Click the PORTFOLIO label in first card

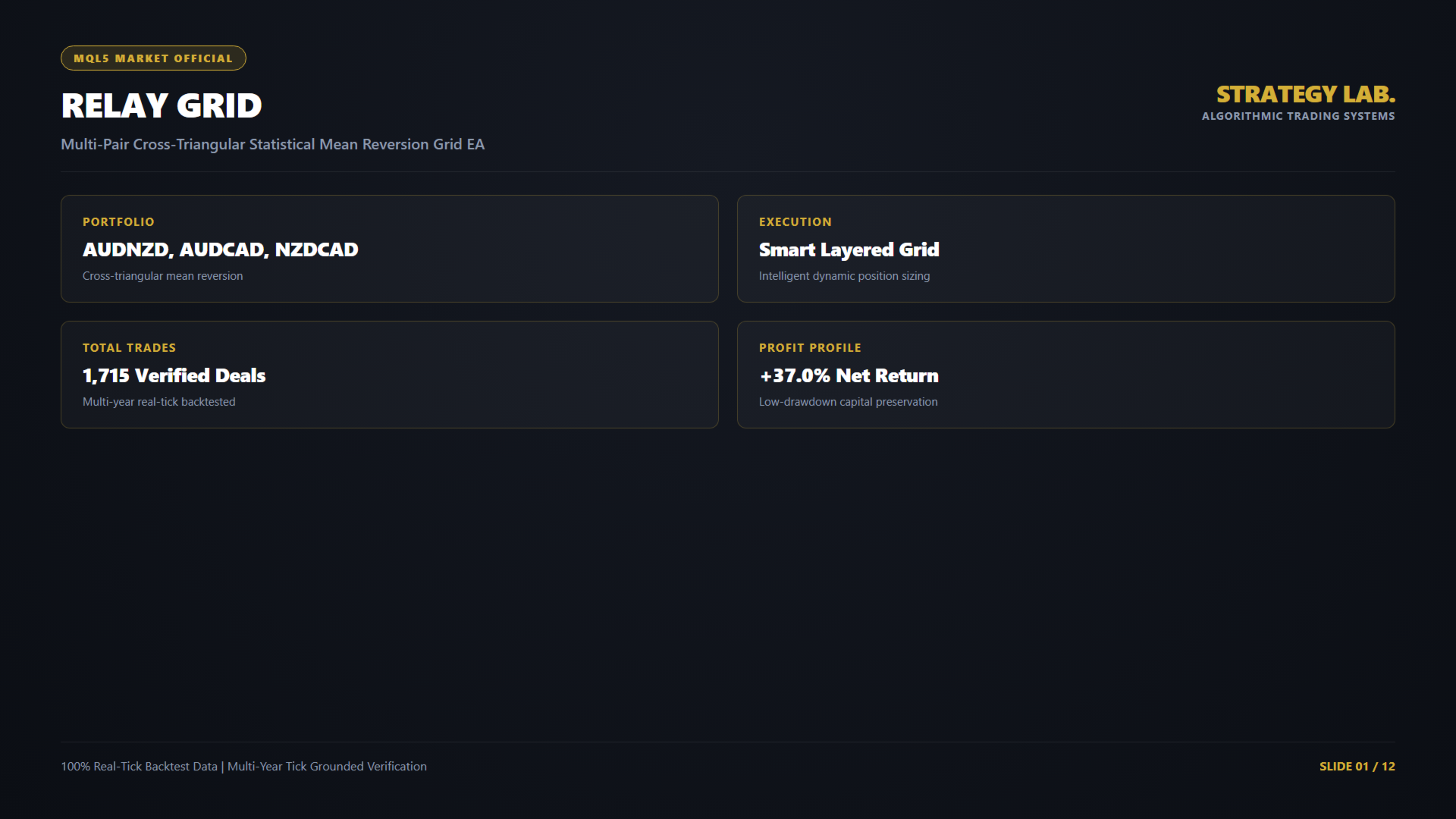[118, 222]
